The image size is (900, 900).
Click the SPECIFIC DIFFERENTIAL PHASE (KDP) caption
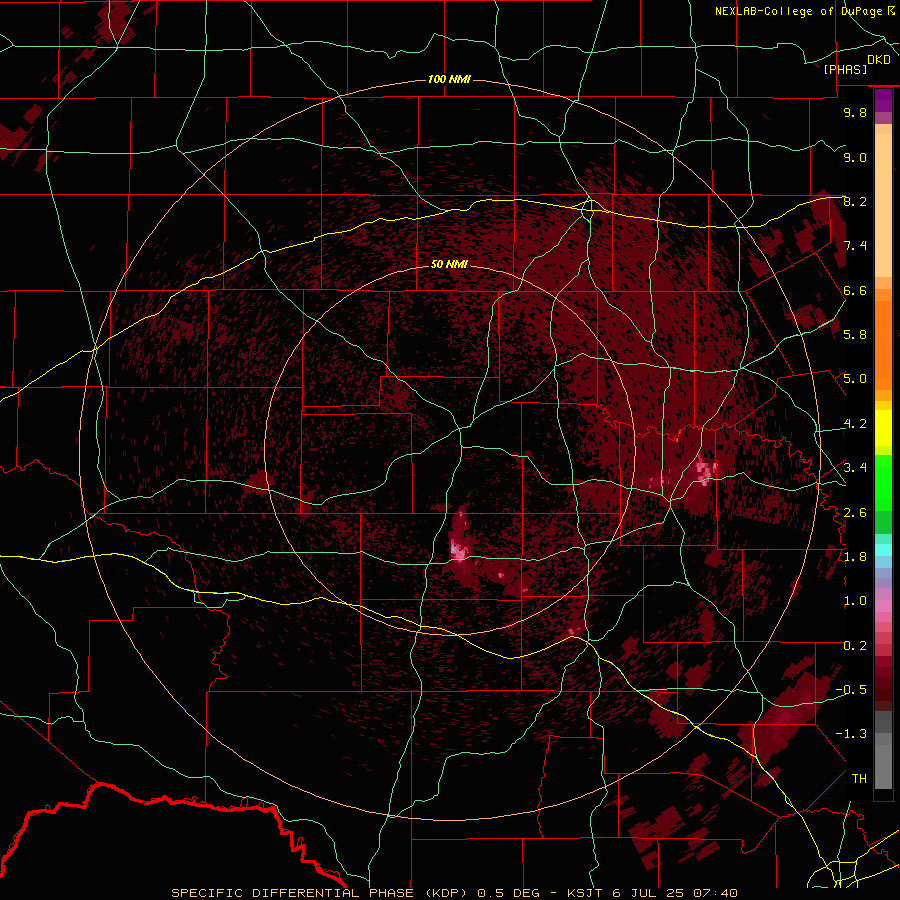[321, 893]
